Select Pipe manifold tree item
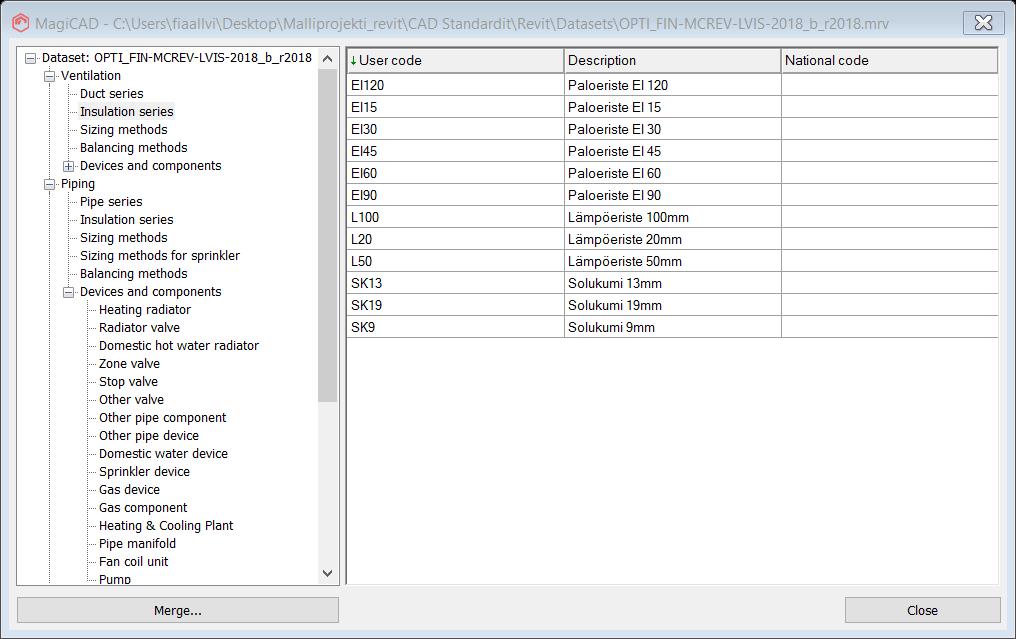 coord(137,544)
